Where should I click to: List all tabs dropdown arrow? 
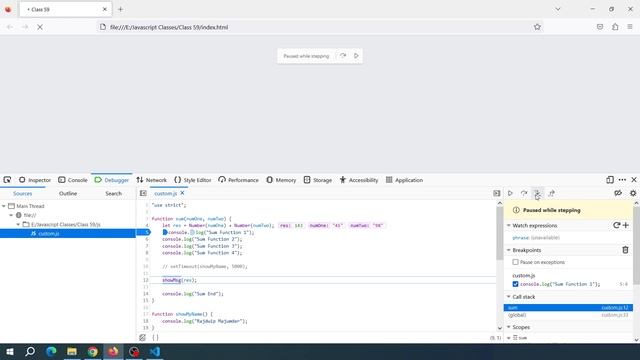(558, 9)
